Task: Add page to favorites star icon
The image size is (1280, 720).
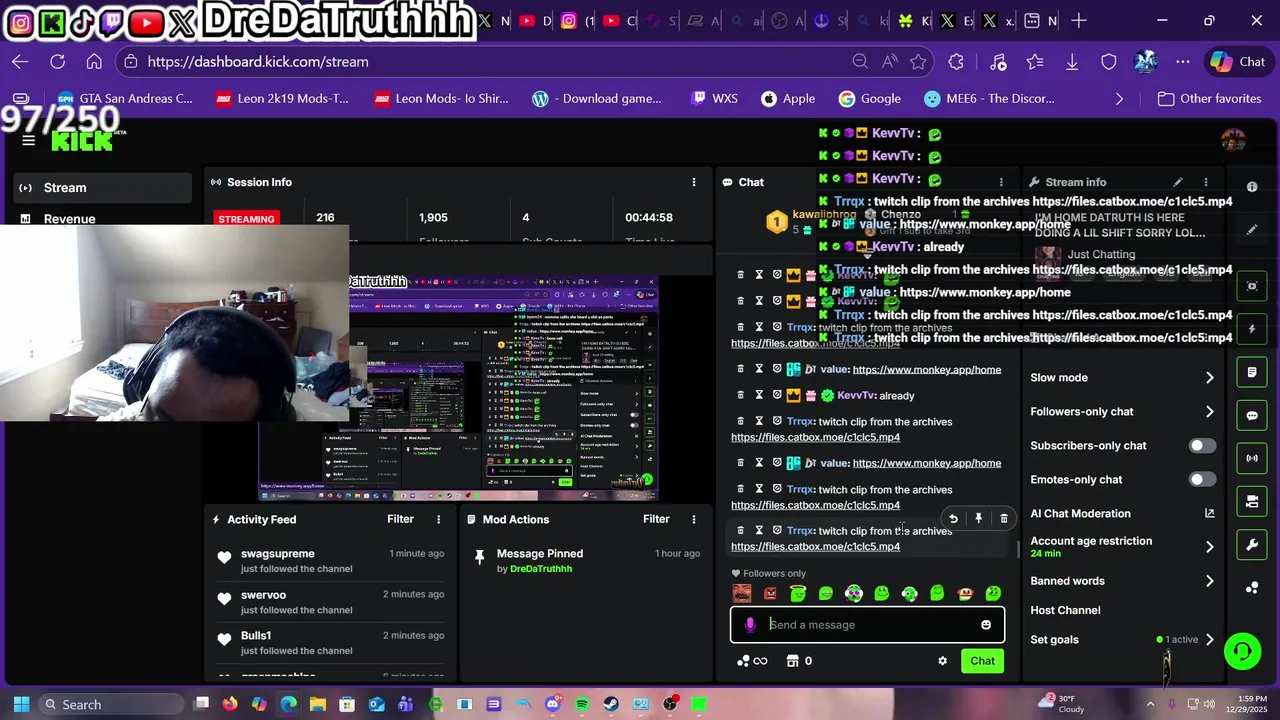Action: (x=918, y=62)
